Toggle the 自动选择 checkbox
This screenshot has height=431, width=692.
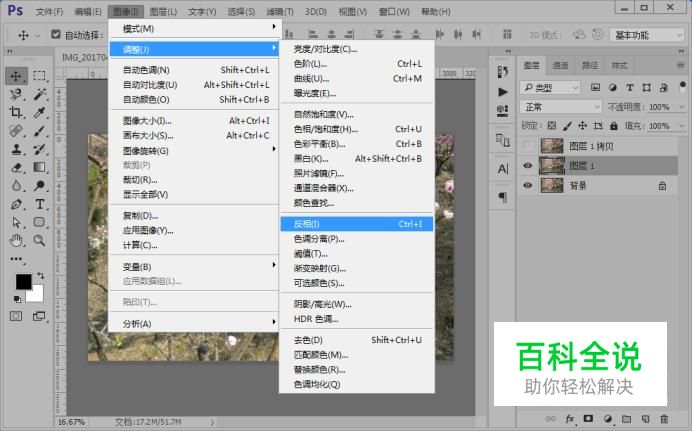(x=56, y=35)
